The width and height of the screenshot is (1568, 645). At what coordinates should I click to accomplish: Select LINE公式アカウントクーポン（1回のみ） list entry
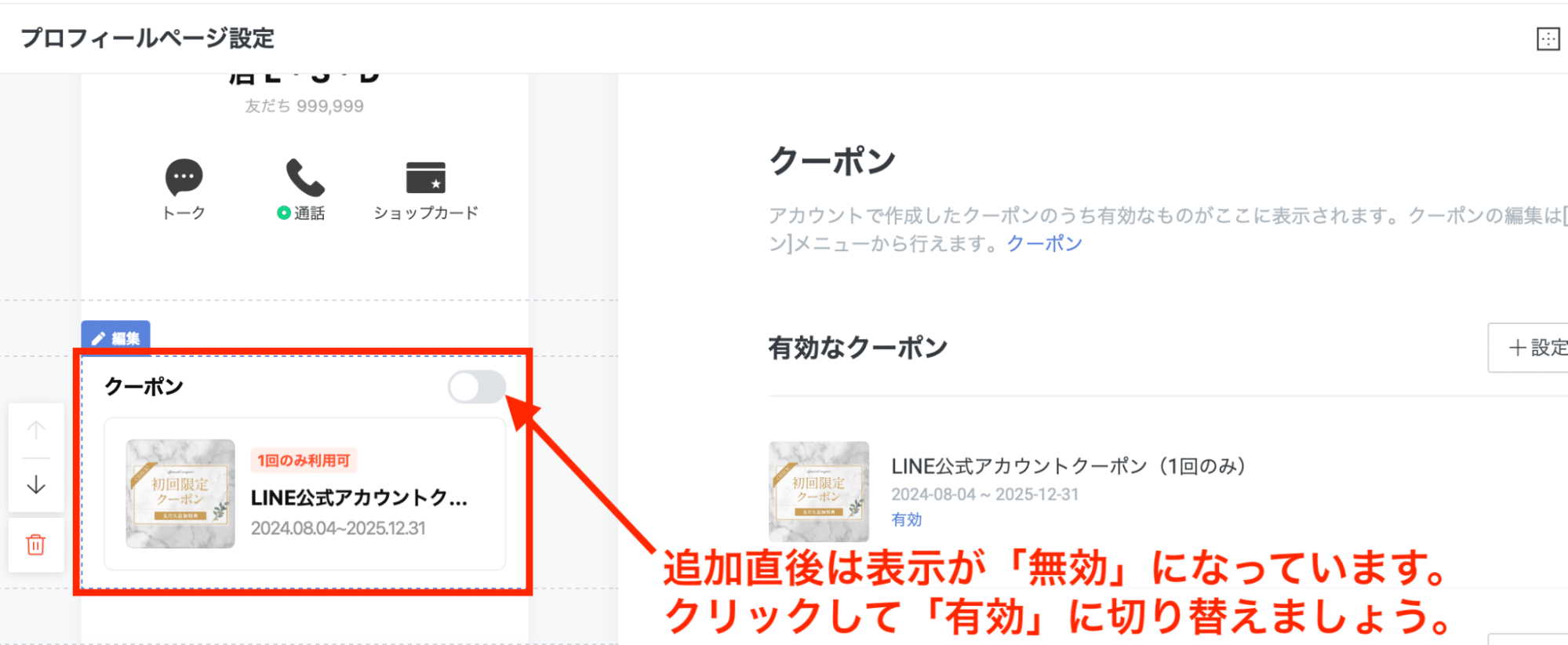pyautogui.click(x=1068, y=466)
